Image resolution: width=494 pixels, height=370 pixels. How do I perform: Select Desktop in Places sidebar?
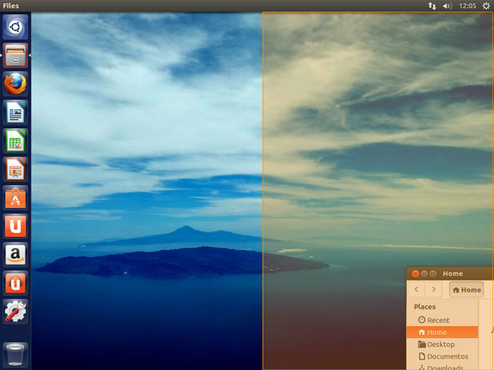coord(442,344)
